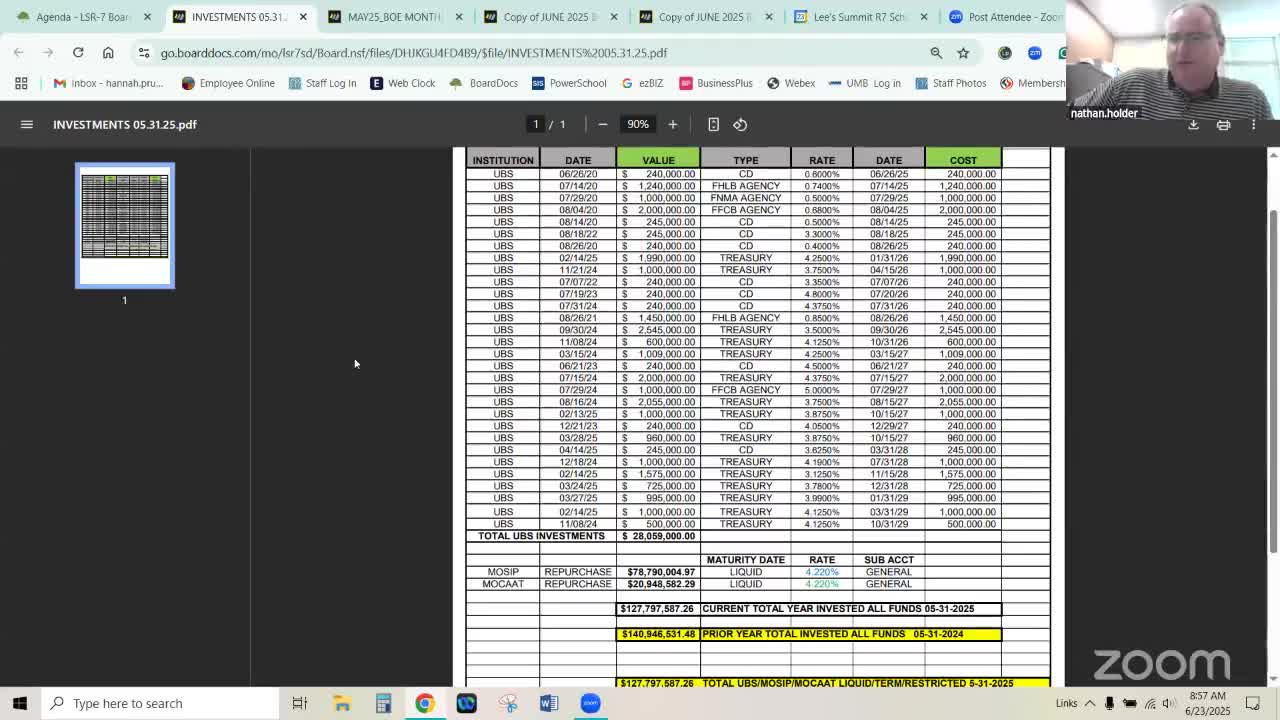Go back to the previous page
Screen dimensions: 1280x720
pyautogui.click(x=18, y=52)
